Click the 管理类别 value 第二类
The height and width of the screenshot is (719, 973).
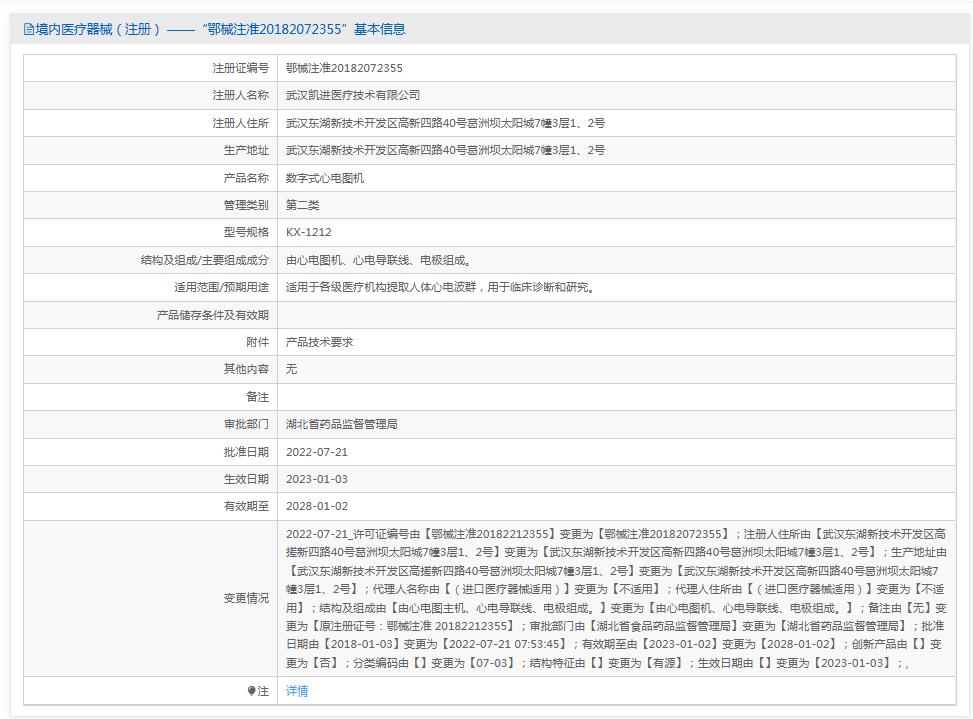(303, 205)
